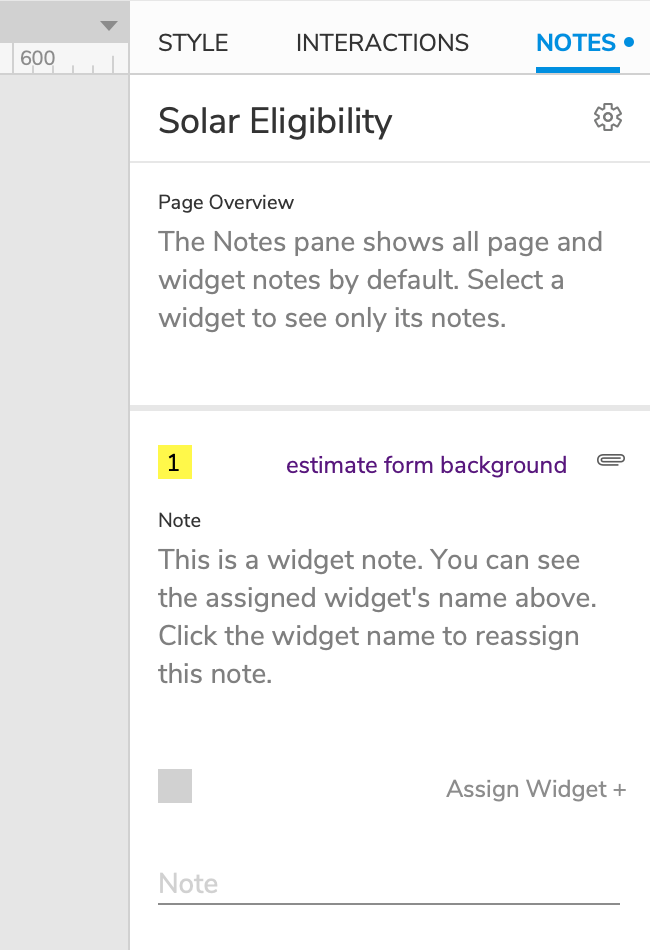Switch to the STYLE tab

[x=193, y=43]
